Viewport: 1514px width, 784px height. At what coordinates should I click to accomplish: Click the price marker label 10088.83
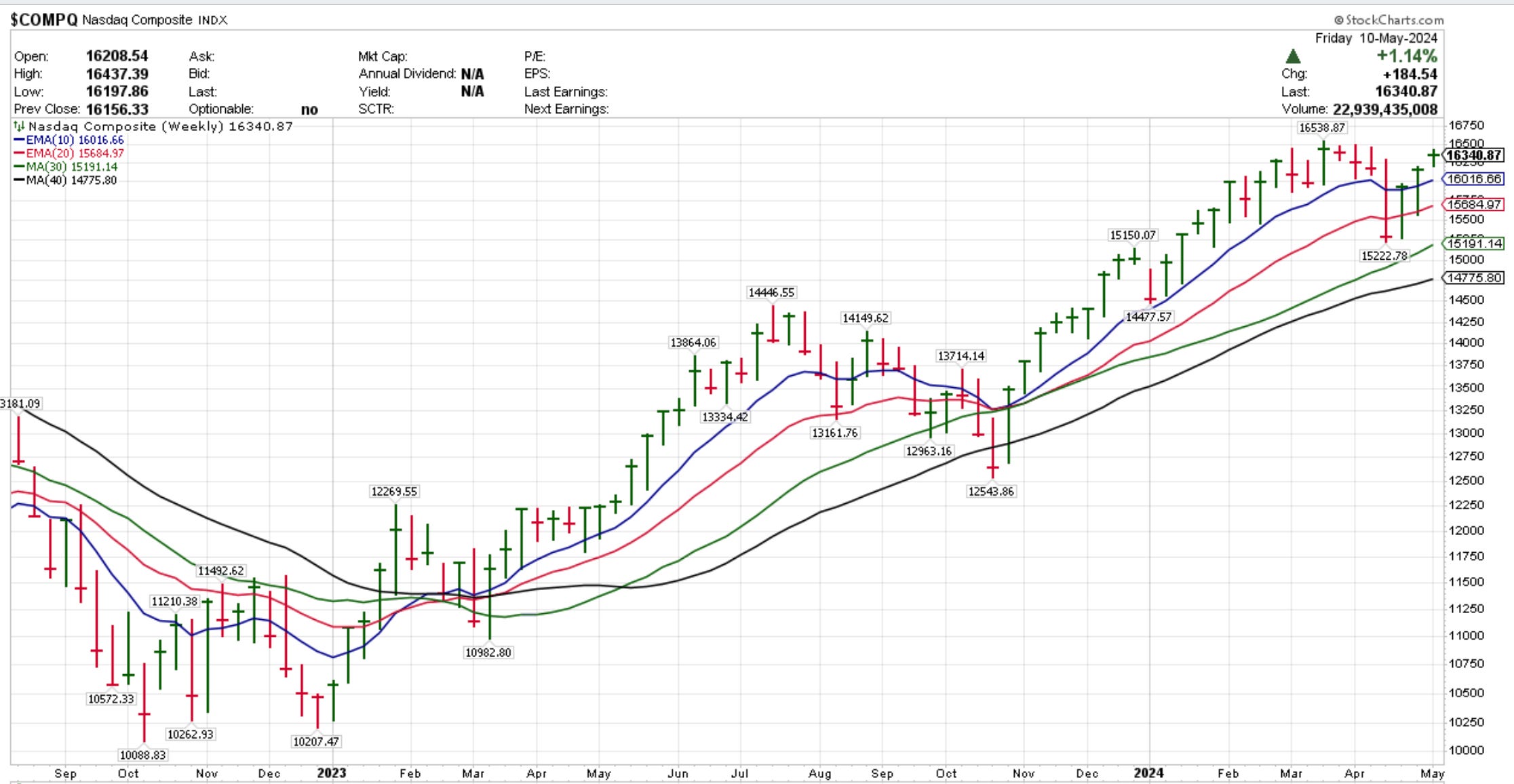tap(142, 755)
